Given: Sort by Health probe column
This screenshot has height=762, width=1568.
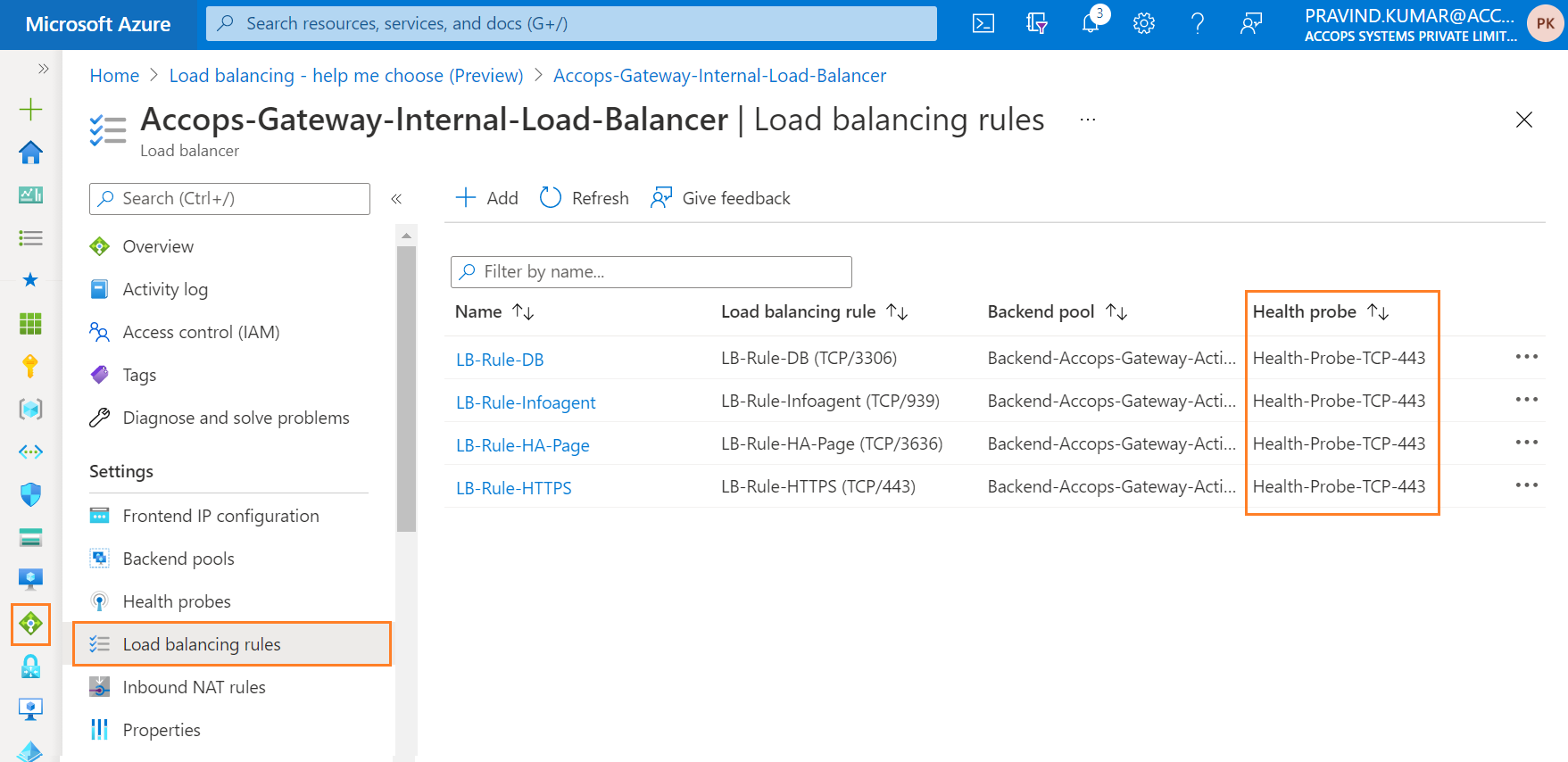Looking at the screenshot, I should [1321, 311].
